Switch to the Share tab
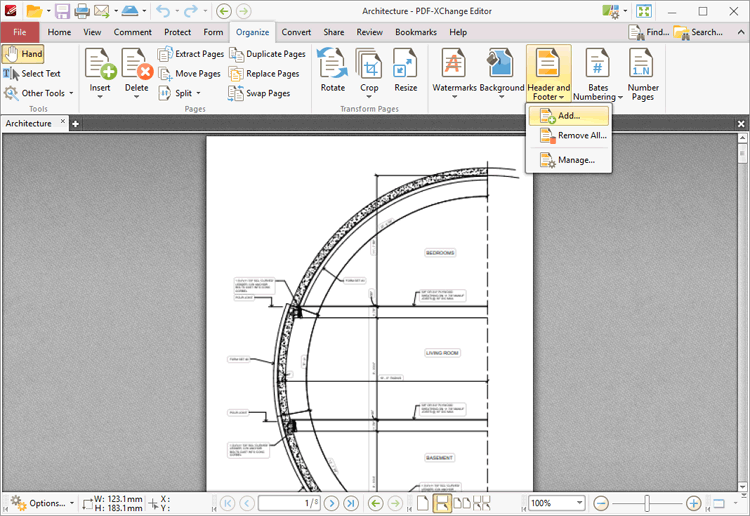The height and width of the screenshot is (516, 750). [333, 32]
